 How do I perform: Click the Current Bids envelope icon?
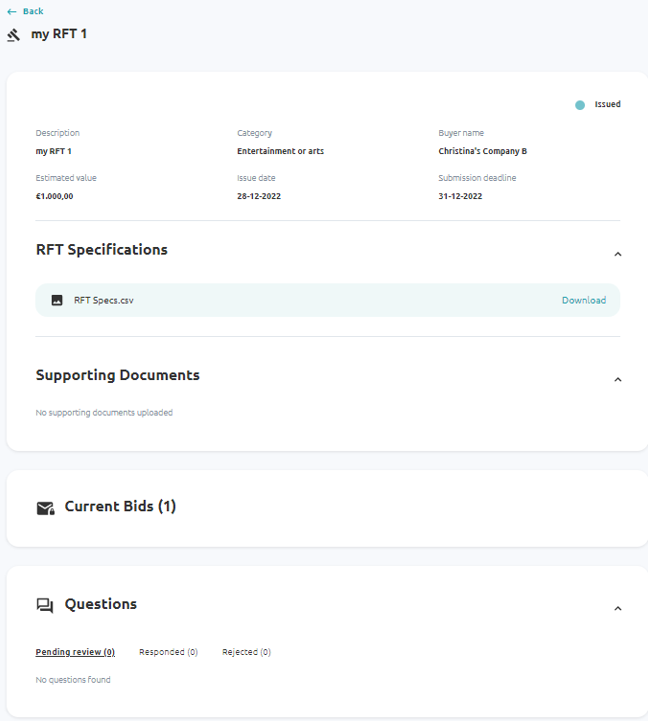point(45,508)
